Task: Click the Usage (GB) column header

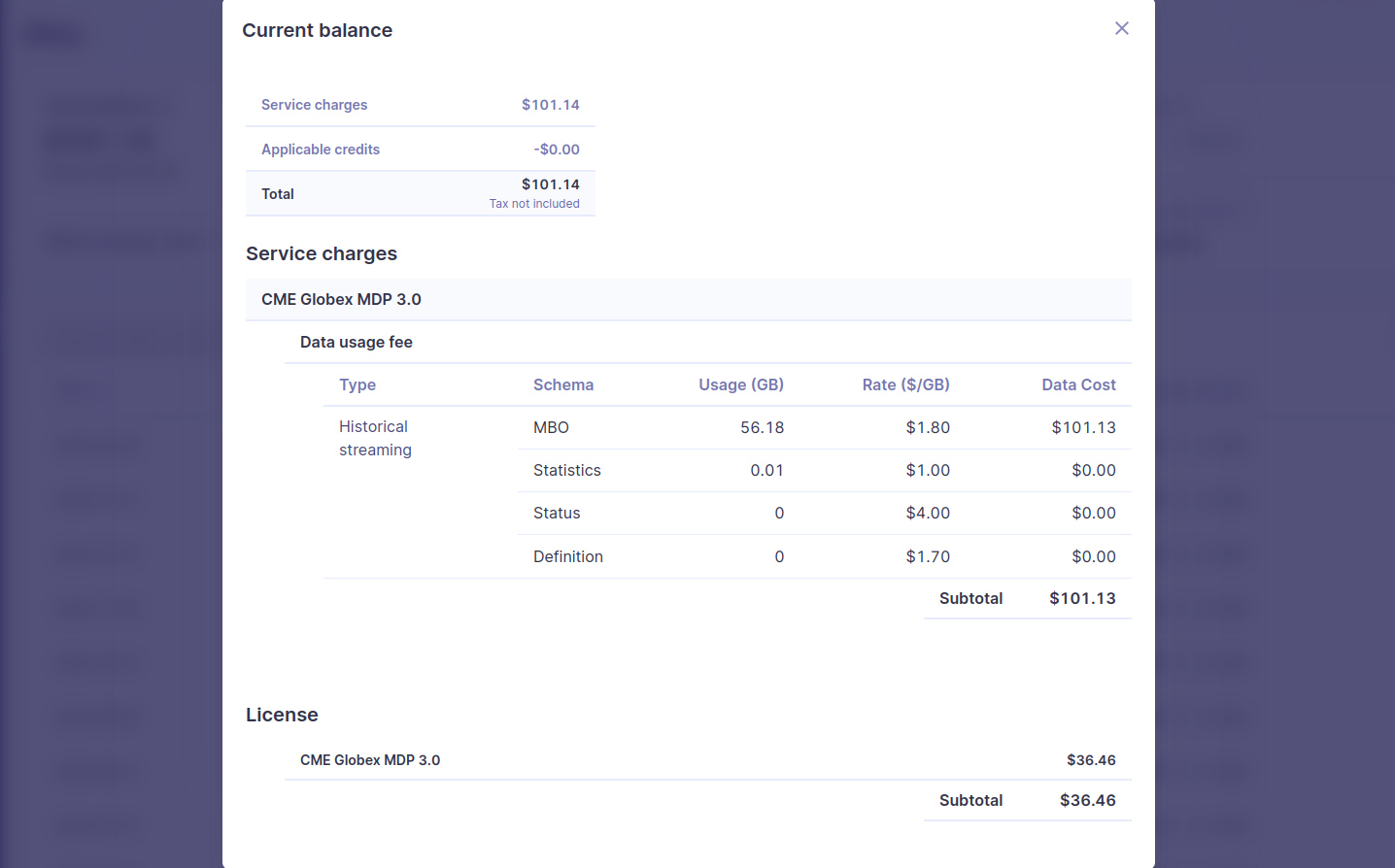Action: click(740, 384)
